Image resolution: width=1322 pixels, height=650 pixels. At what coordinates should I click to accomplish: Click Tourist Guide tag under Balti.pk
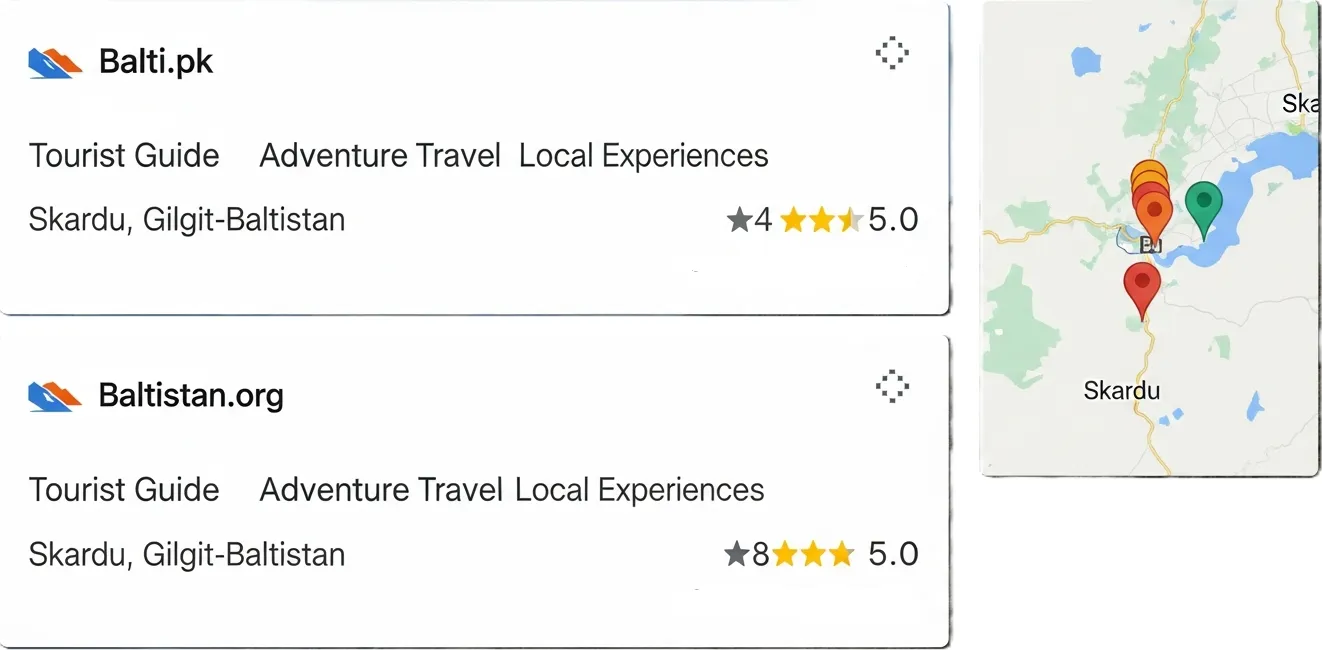[124, 156]
